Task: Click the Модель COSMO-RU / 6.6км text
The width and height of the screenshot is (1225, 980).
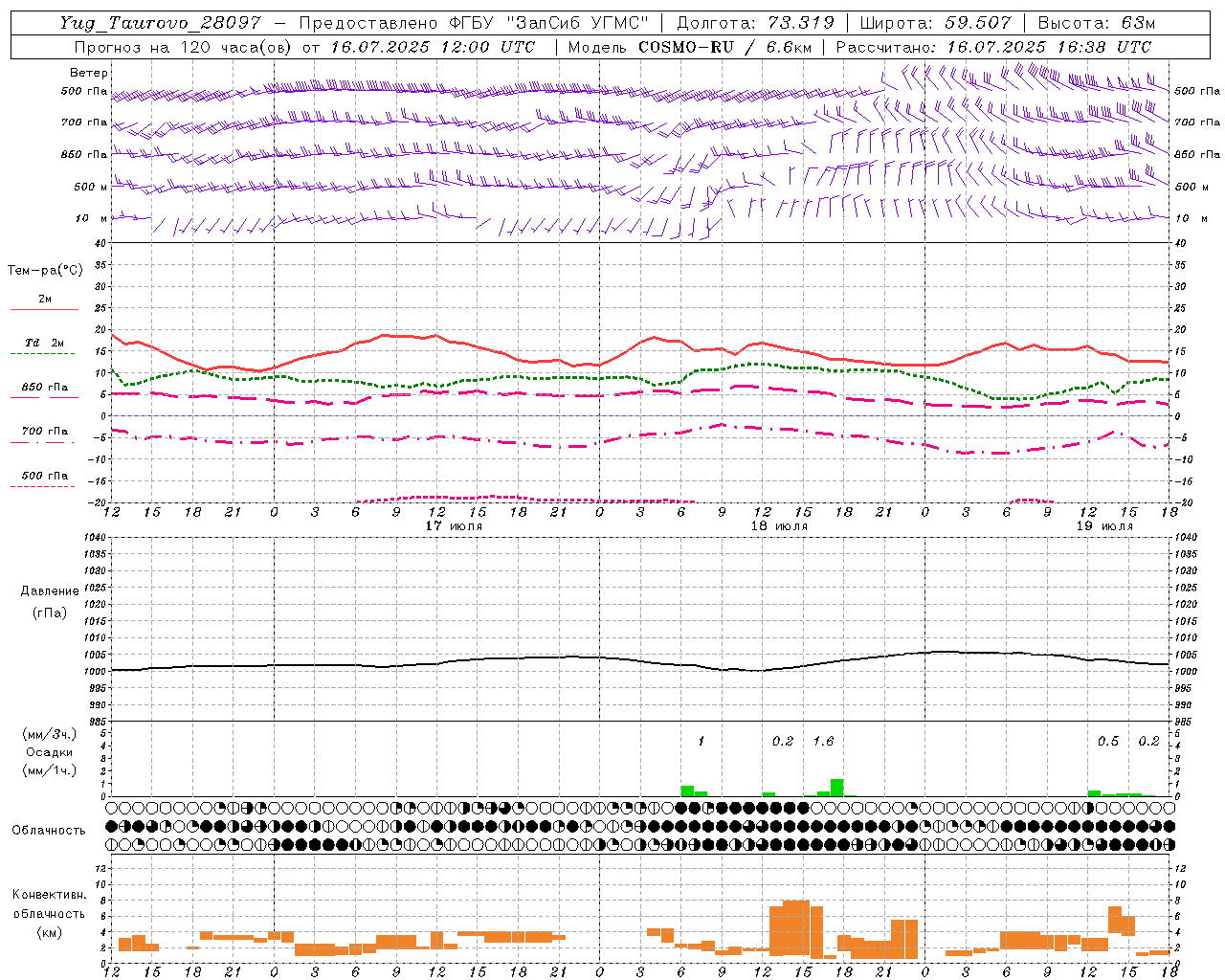Action: pyautogui.click(x=691, y=47)
